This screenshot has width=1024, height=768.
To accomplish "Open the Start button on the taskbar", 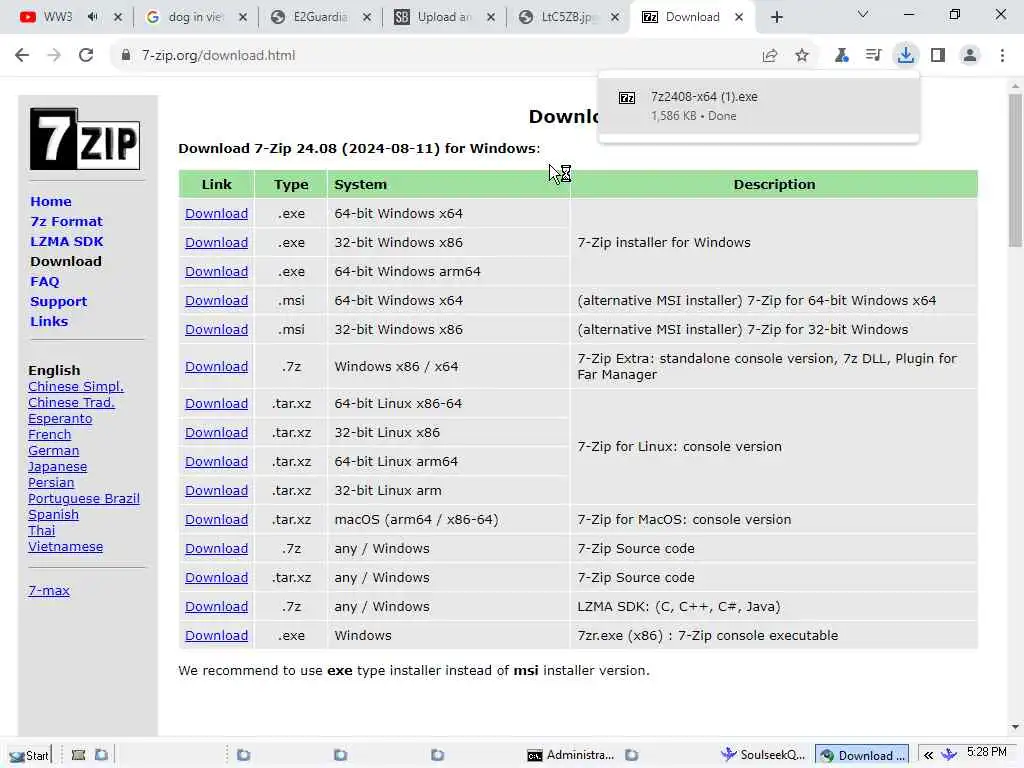I will (x=29, y=756).
